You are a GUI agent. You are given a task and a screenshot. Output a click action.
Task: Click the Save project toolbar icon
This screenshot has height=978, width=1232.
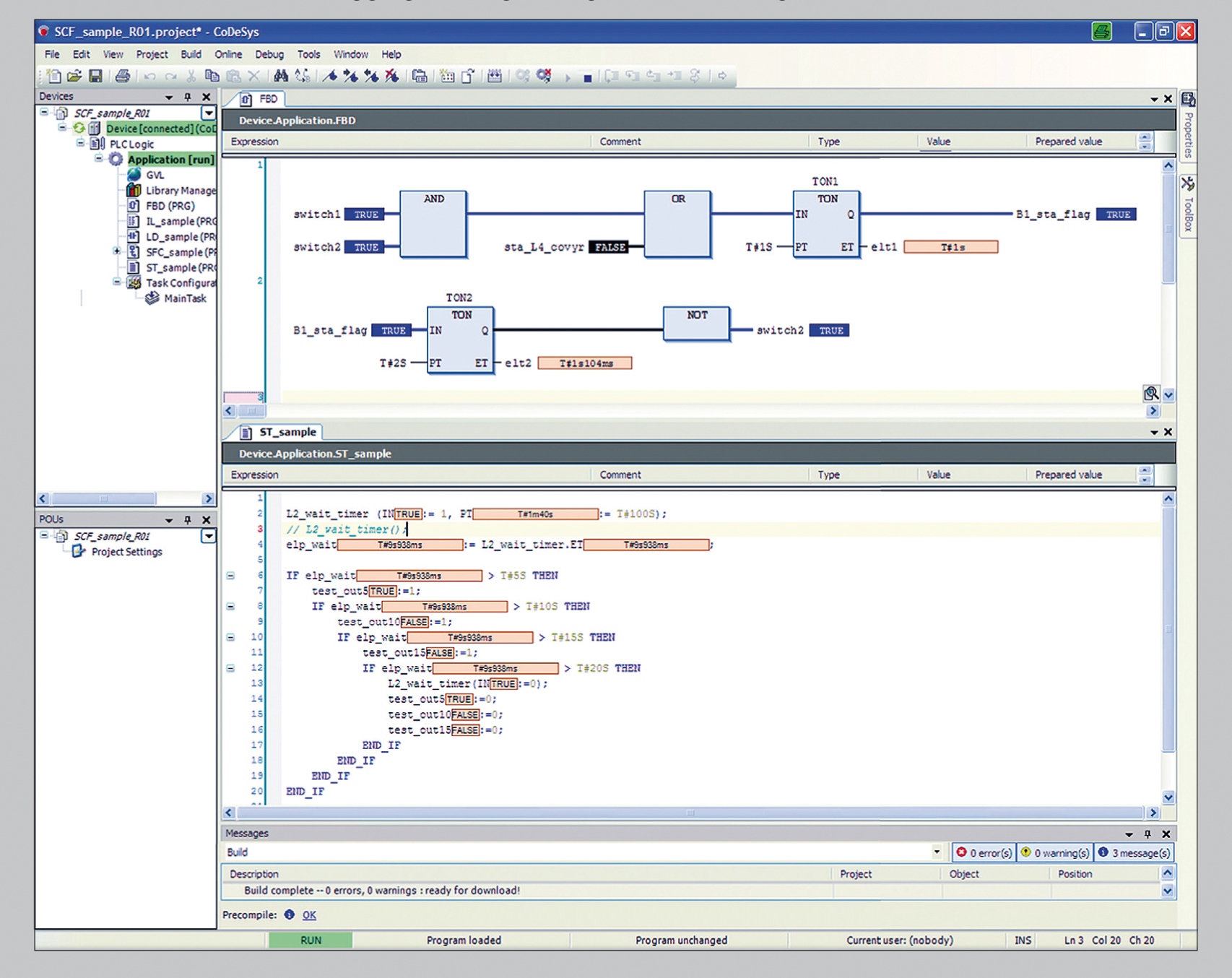[x=95, y=76]
